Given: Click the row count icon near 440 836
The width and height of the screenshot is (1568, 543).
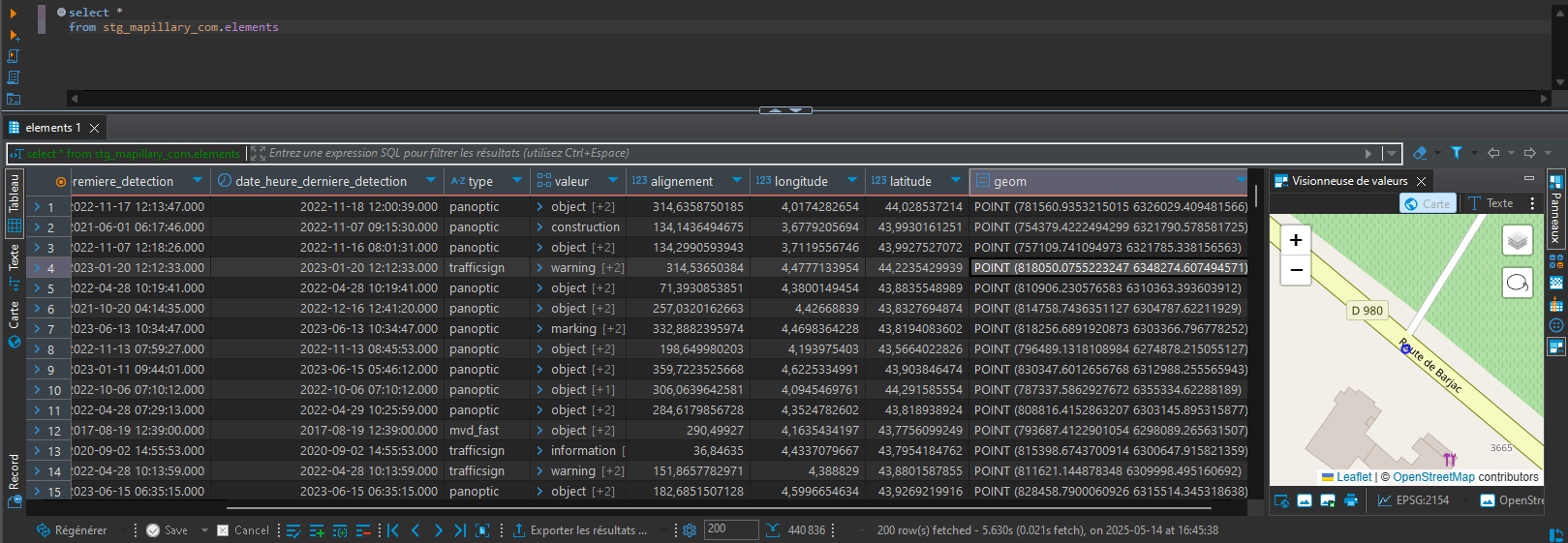Looking at the screenshot, I should click(x=773, y=530).
